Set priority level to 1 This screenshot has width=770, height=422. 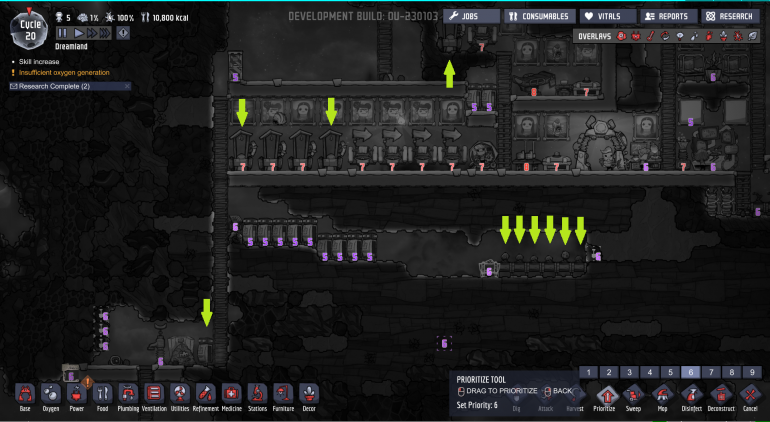[589, 372]
